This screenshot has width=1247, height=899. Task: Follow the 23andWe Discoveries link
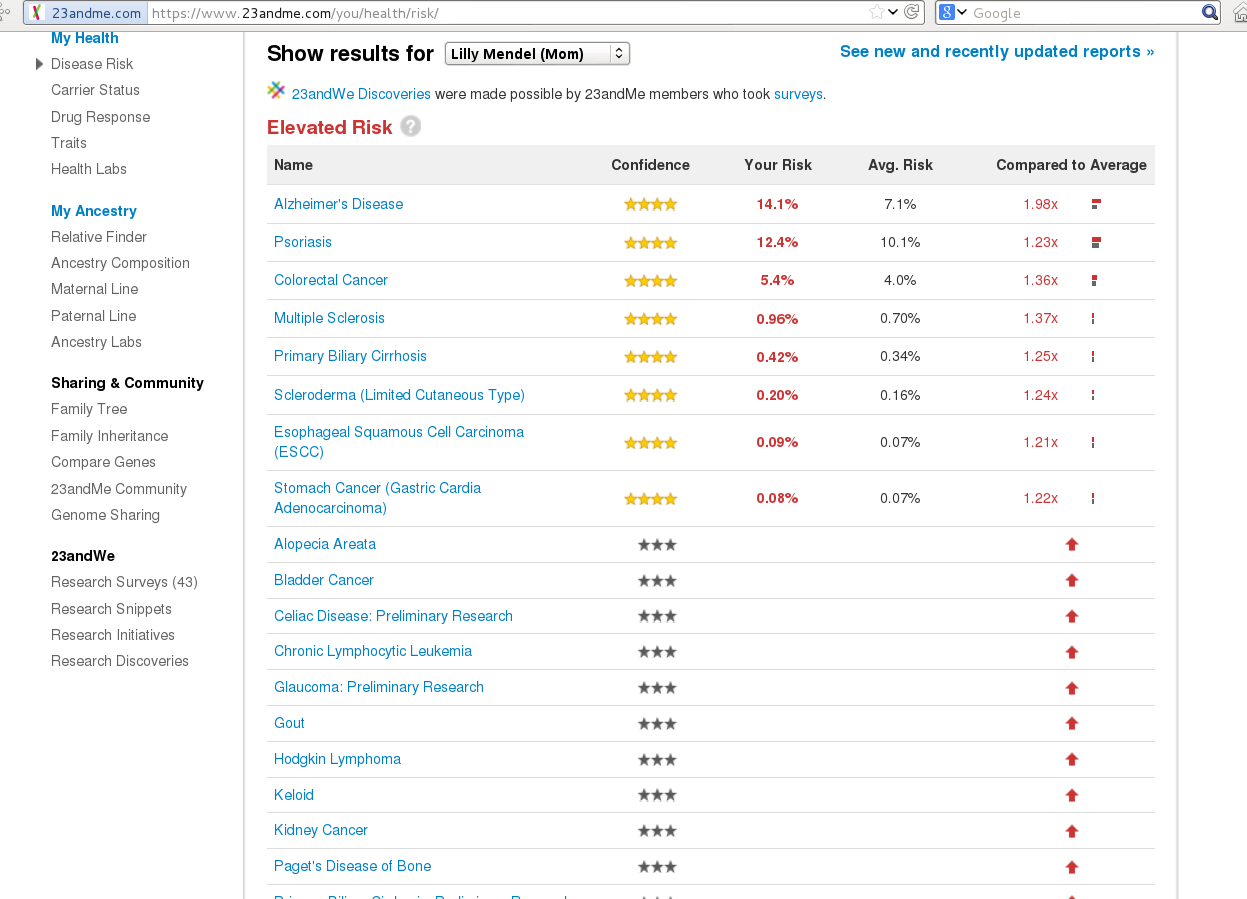(361, 94)
